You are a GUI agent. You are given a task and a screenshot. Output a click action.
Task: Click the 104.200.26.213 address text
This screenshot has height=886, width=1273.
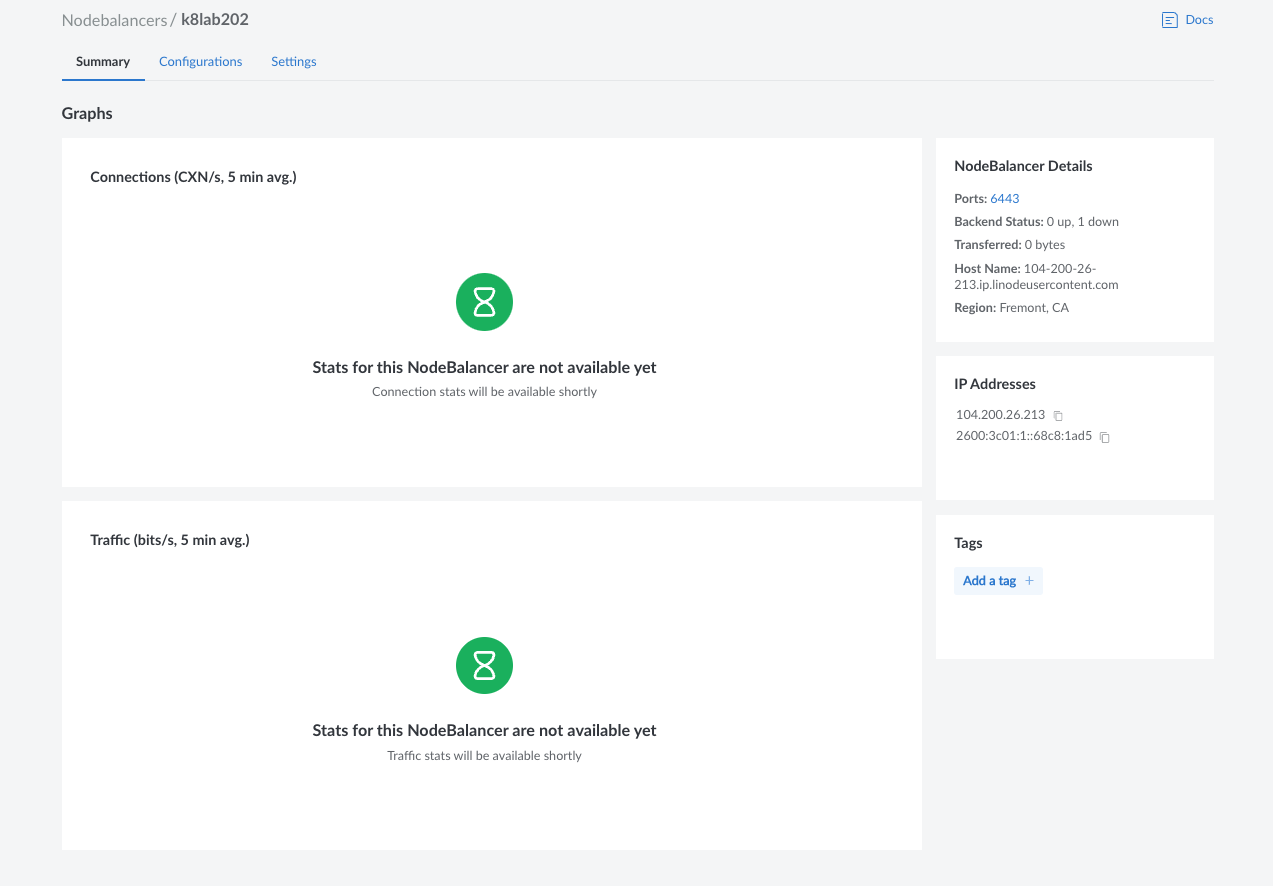click(1000, 415)
